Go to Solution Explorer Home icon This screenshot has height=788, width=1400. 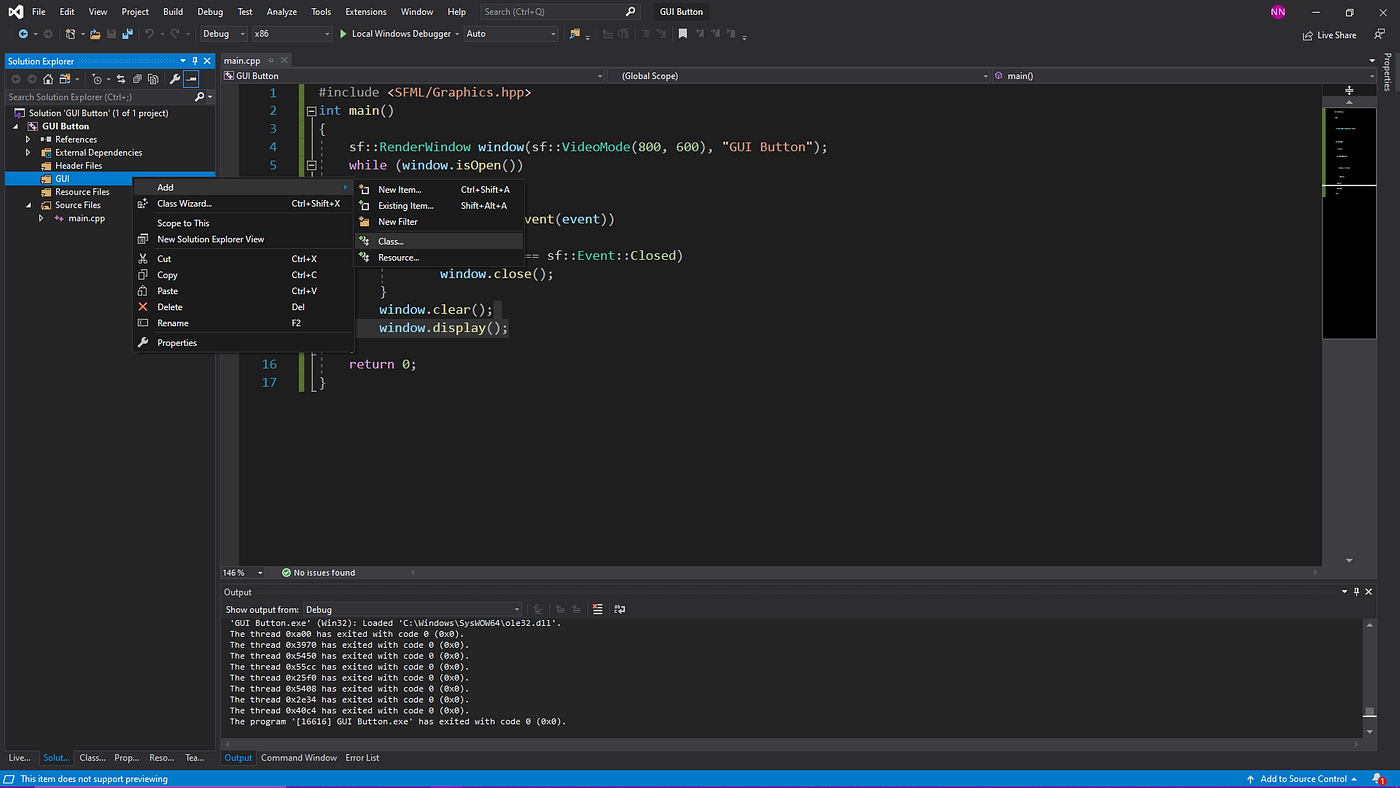48,79
